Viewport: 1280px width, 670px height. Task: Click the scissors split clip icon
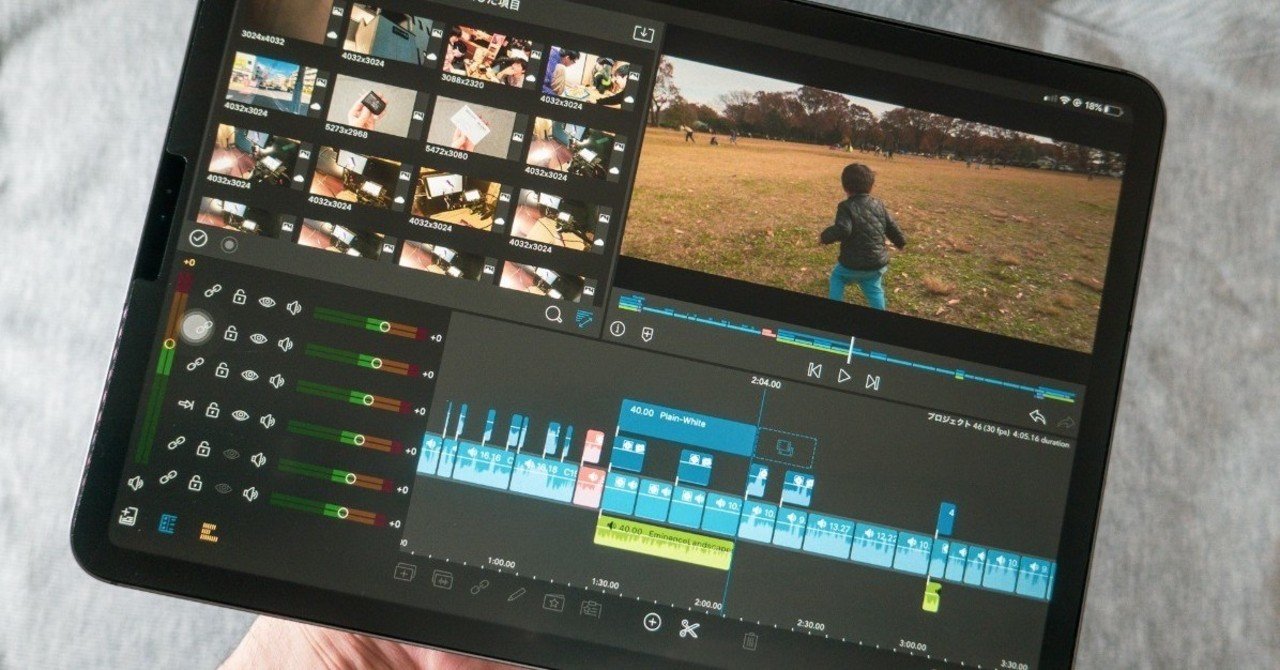tap(689, 629)
